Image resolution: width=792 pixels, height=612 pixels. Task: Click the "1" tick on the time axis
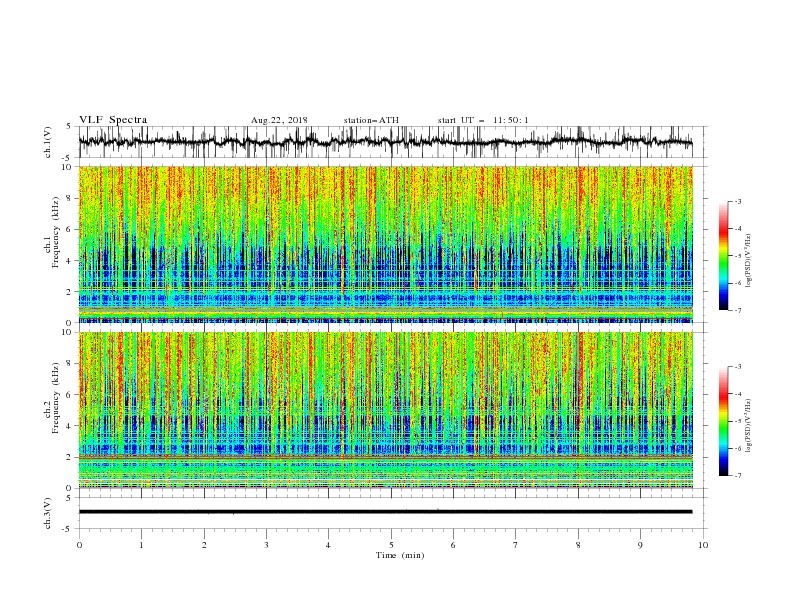tap(141, 545)
